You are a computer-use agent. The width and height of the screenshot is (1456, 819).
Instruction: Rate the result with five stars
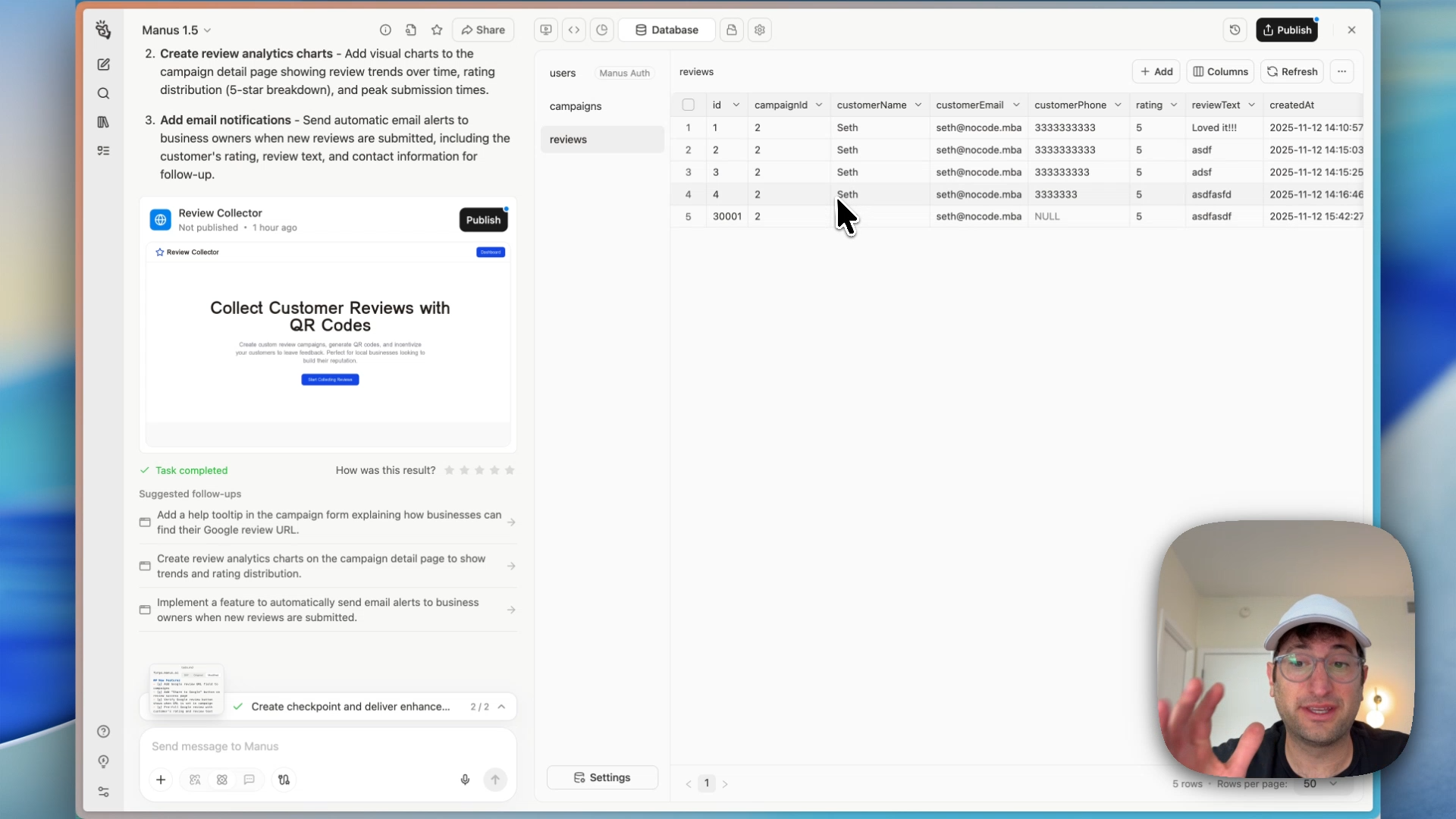coord(510,470)
